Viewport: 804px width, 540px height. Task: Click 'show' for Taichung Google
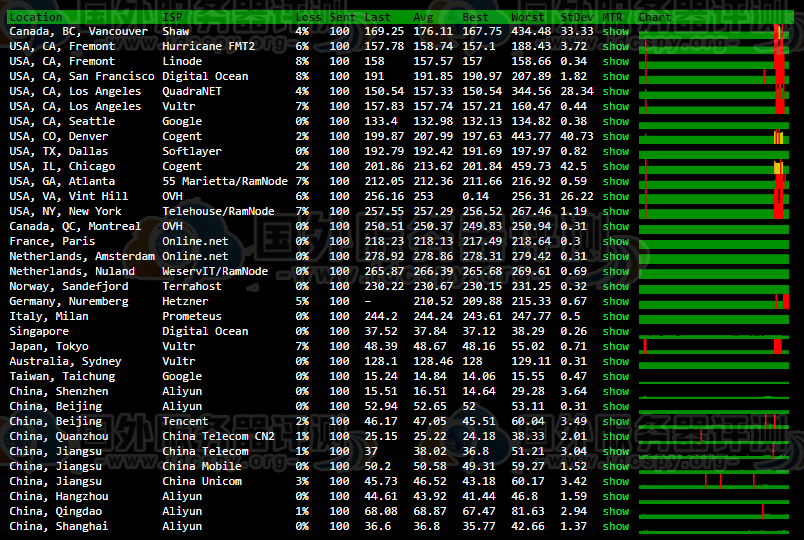coord(615,376)
